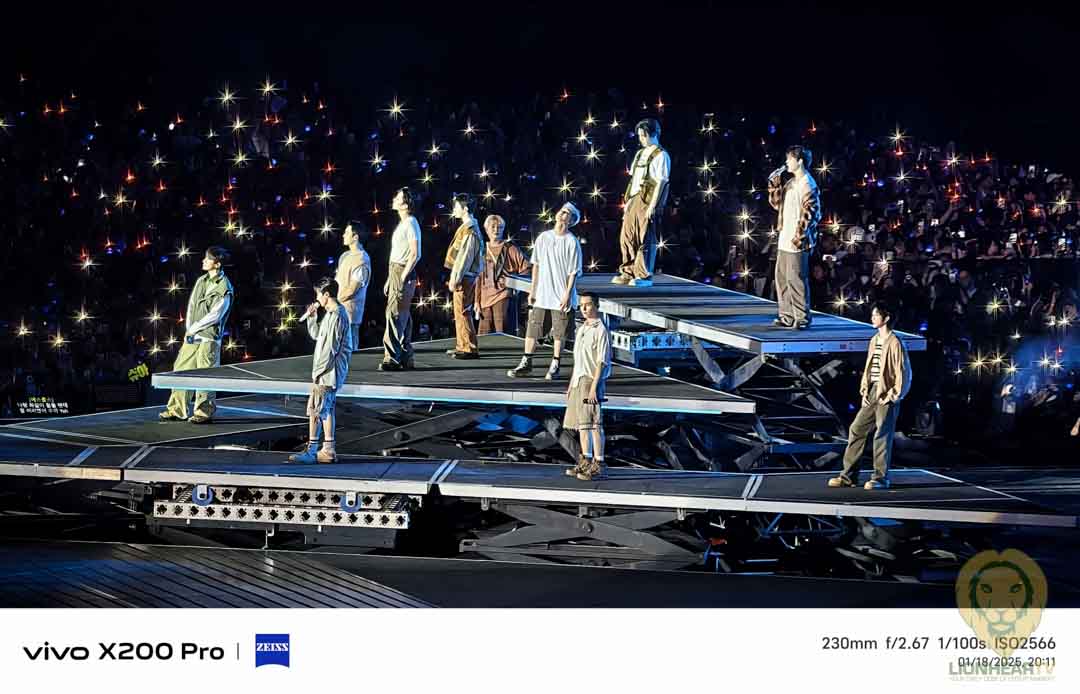Click the performer holding a microphone, front left
Image resolution: width=1080 pixels, height=694 pixels.
click(325, 370)
